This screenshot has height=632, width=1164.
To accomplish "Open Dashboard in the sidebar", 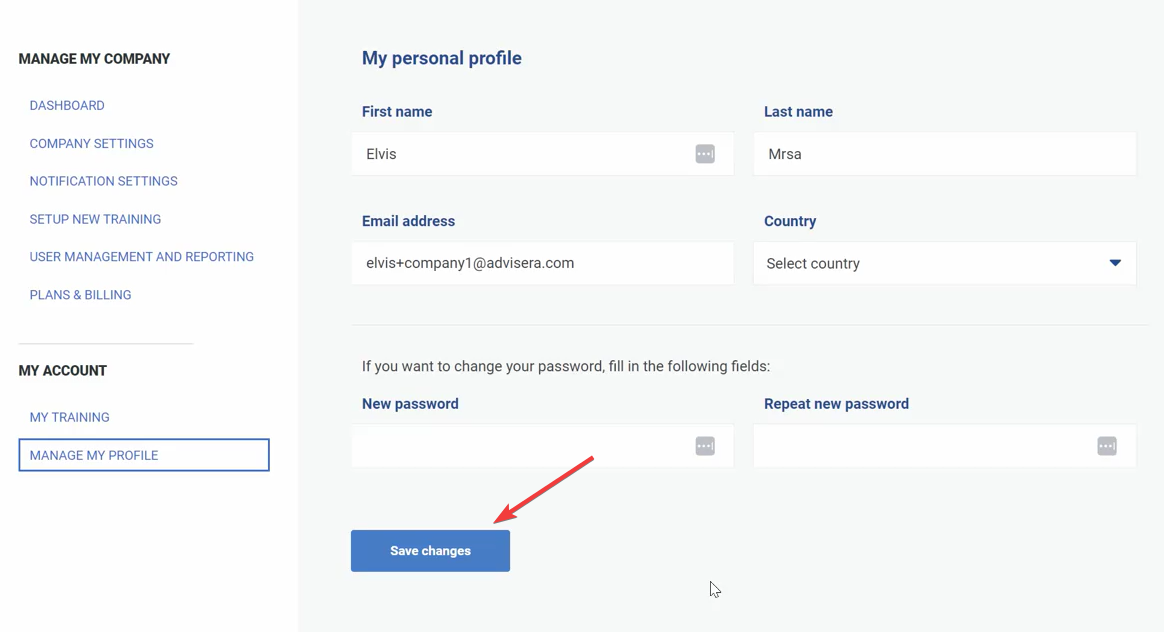I will coord(67,106).
